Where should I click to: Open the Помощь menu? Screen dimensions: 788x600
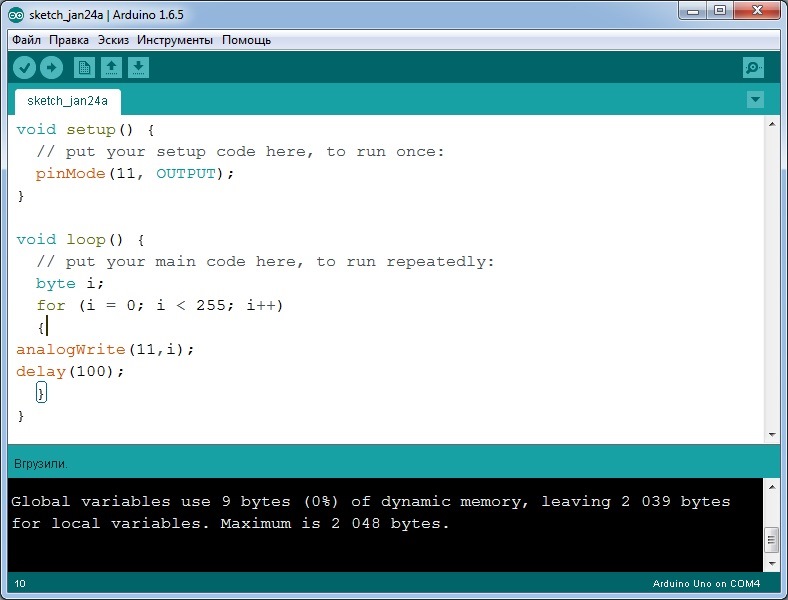[246, 40]
